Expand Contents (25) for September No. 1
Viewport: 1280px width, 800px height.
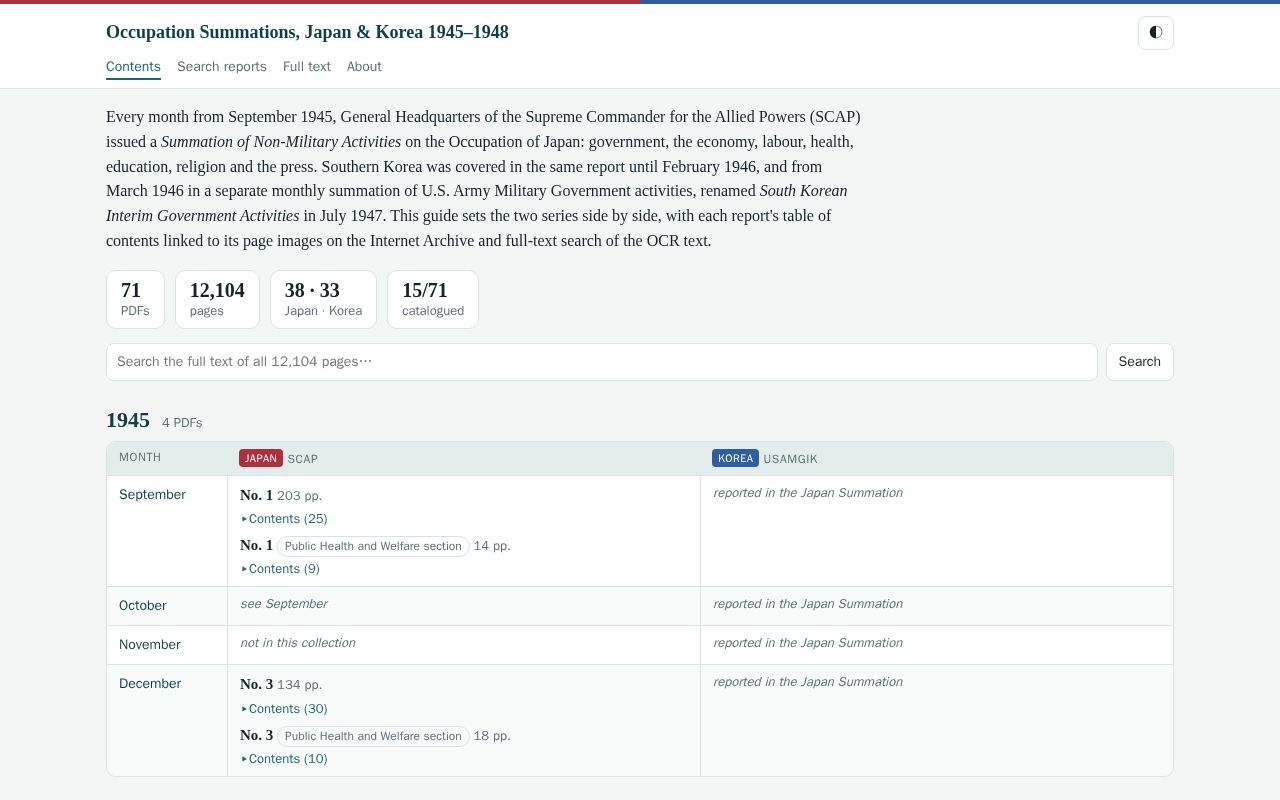pos(285,519)
